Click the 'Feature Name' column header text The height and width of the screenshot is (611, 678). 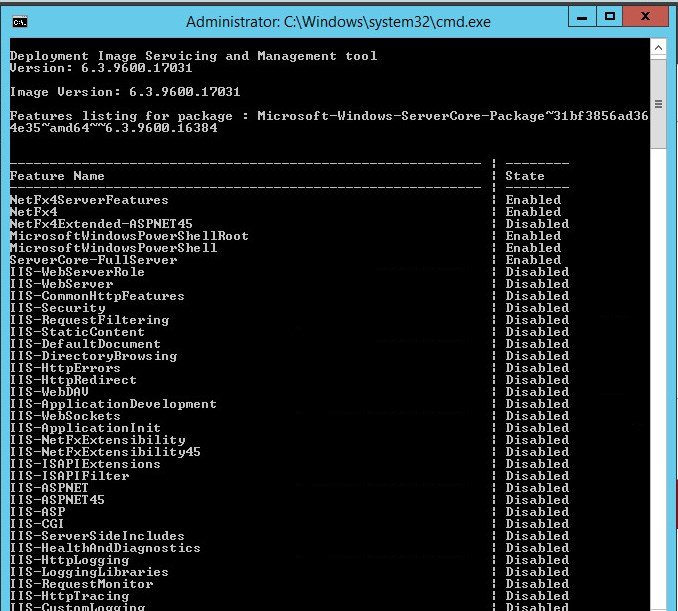57,176
